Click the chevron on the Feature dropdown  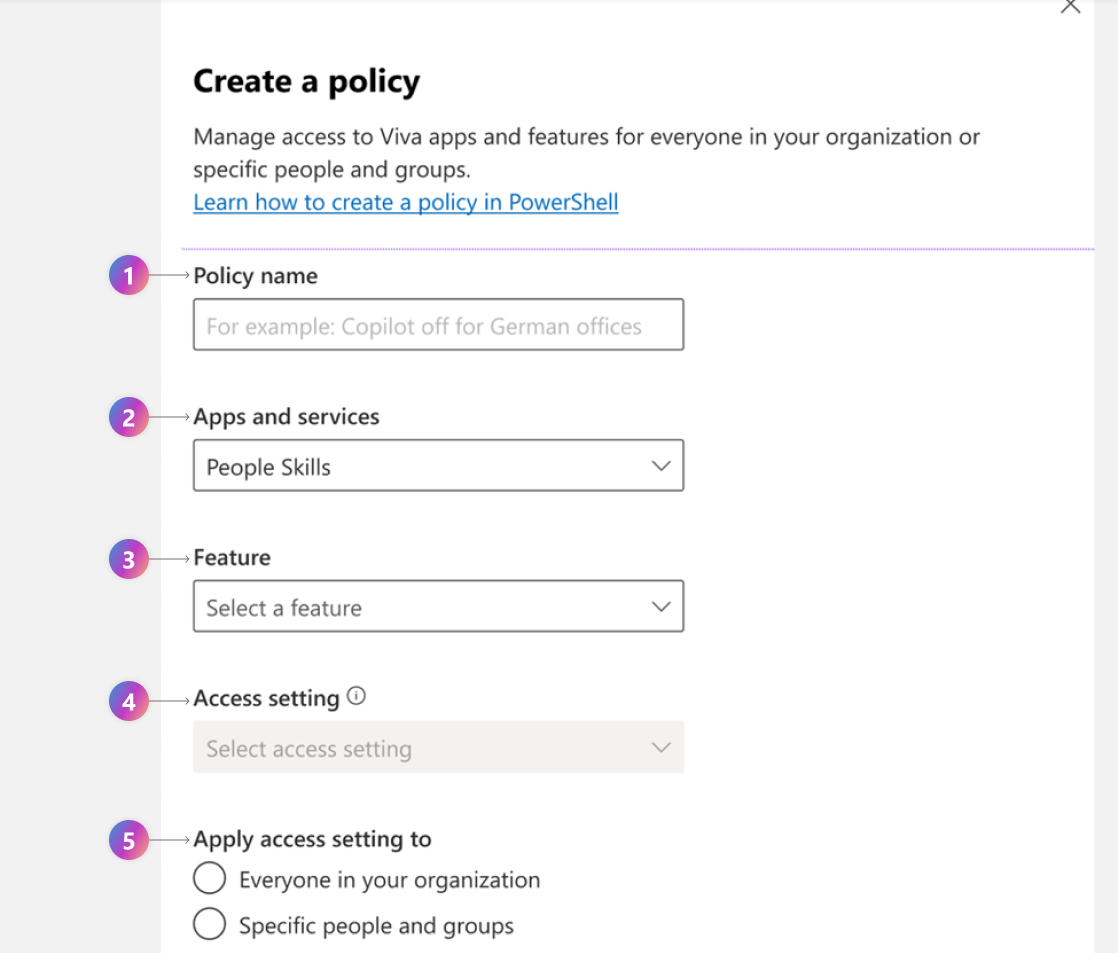660,605
